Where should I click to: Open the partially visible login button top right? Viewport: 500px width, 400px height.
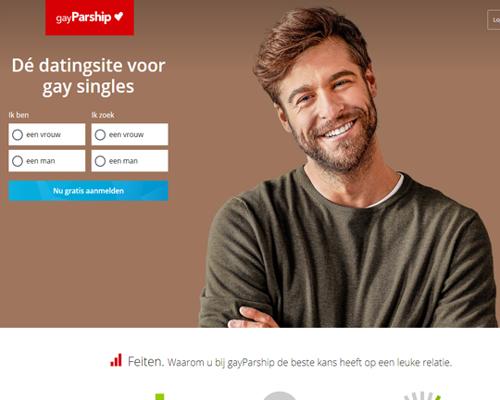pos(494,20)
